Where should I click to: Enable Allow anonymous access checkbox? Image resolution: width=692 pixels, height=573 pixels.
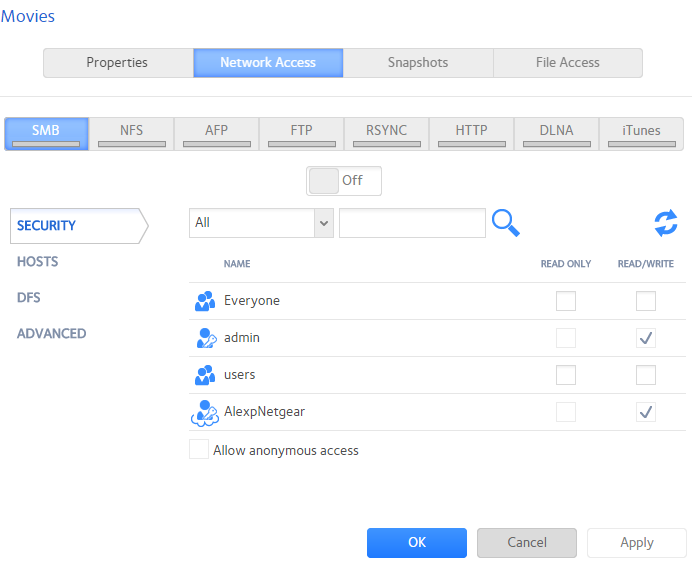pos(199,449)
